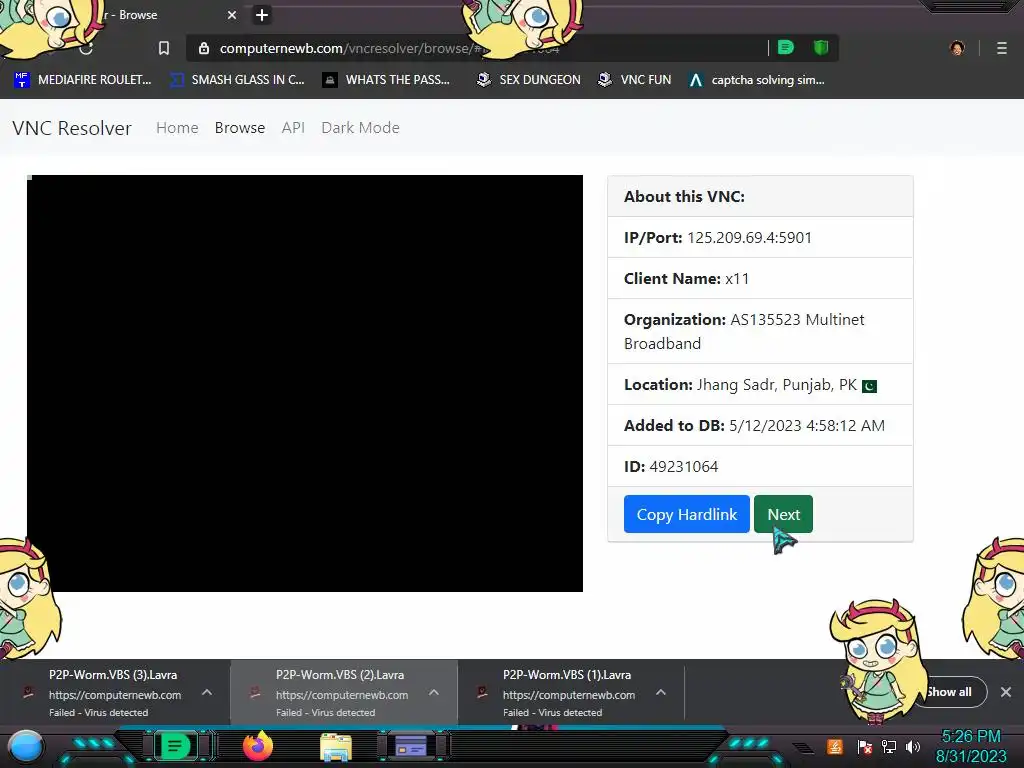Open the purple window app in taskbar

tap(411, 746)
